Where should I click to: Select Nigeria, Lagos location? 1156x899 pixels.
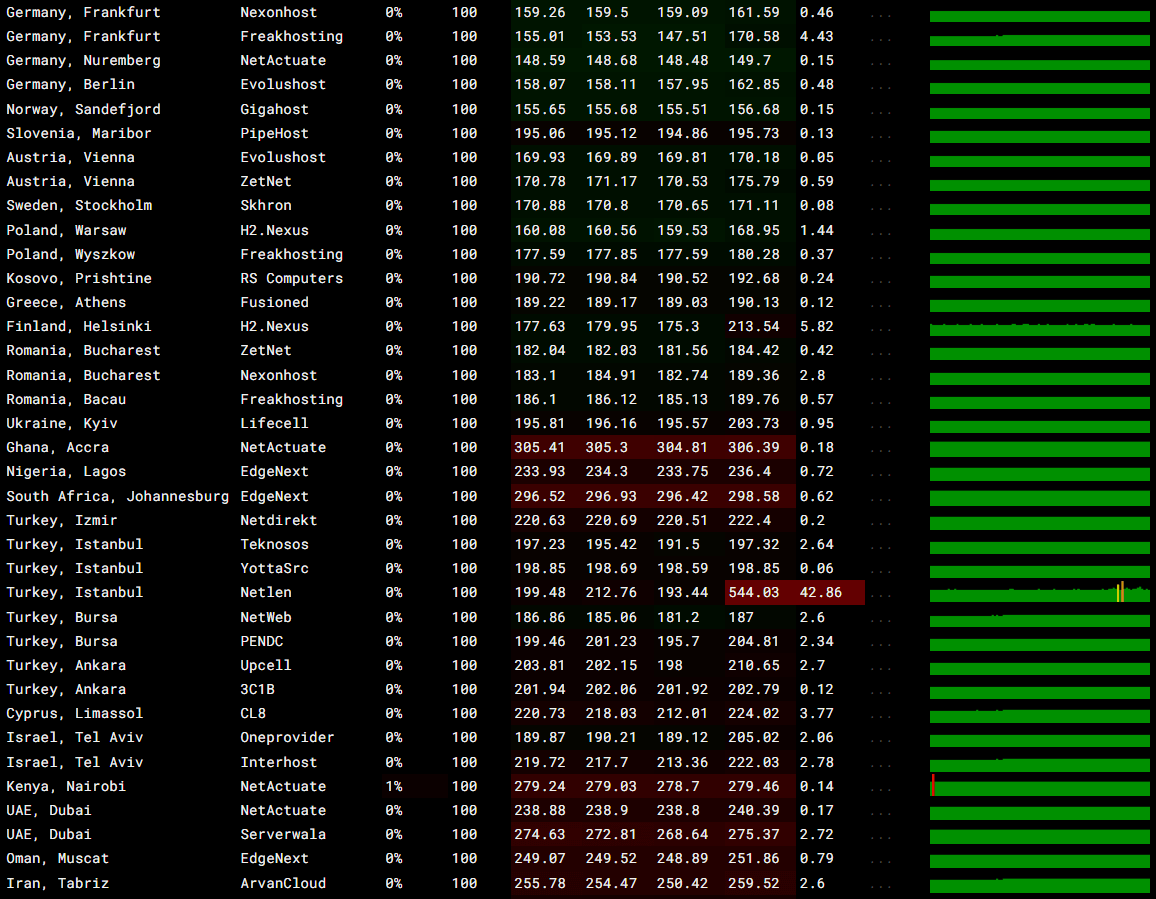(66, 471)
